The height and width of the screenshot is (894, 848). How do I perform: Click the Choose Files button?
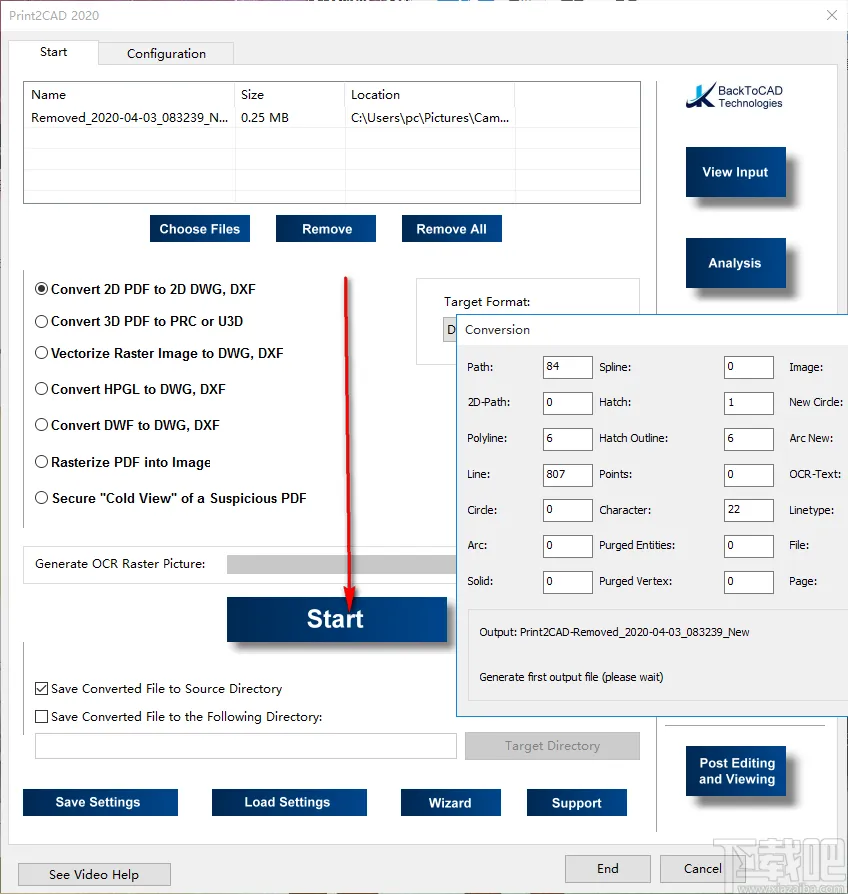point(200,229)
